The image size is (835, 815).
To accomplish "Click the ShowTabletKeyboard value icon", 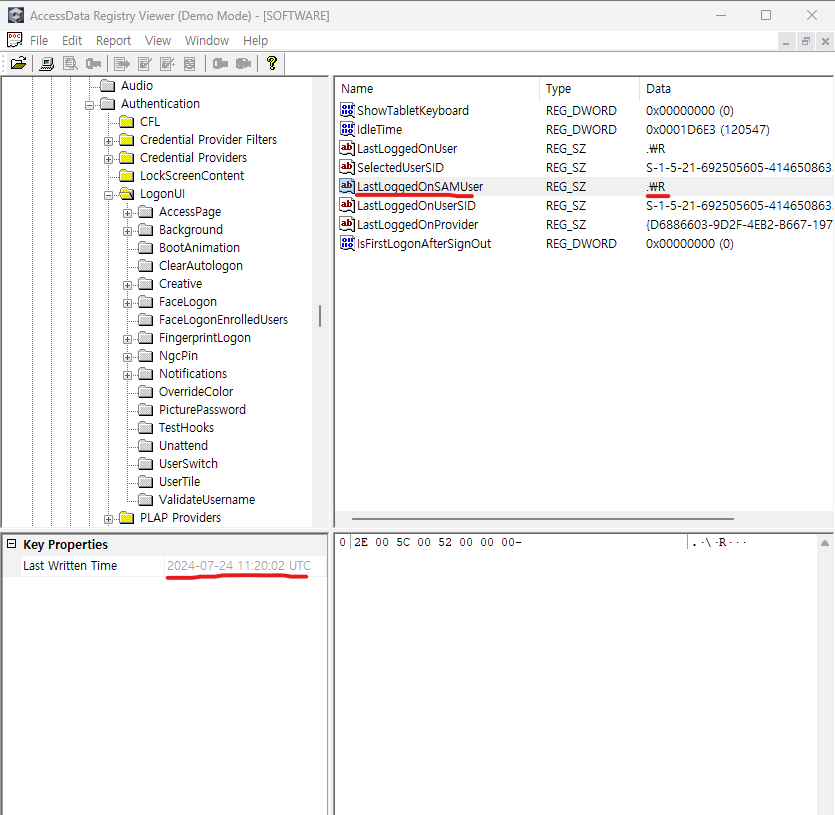I will (347, 110).
